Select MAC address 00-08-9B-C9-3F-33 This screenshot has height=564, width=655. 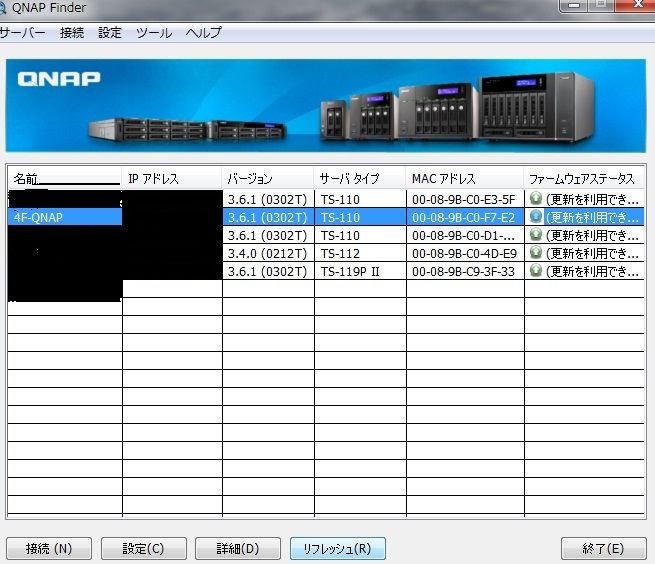click(x=464, y=271)
